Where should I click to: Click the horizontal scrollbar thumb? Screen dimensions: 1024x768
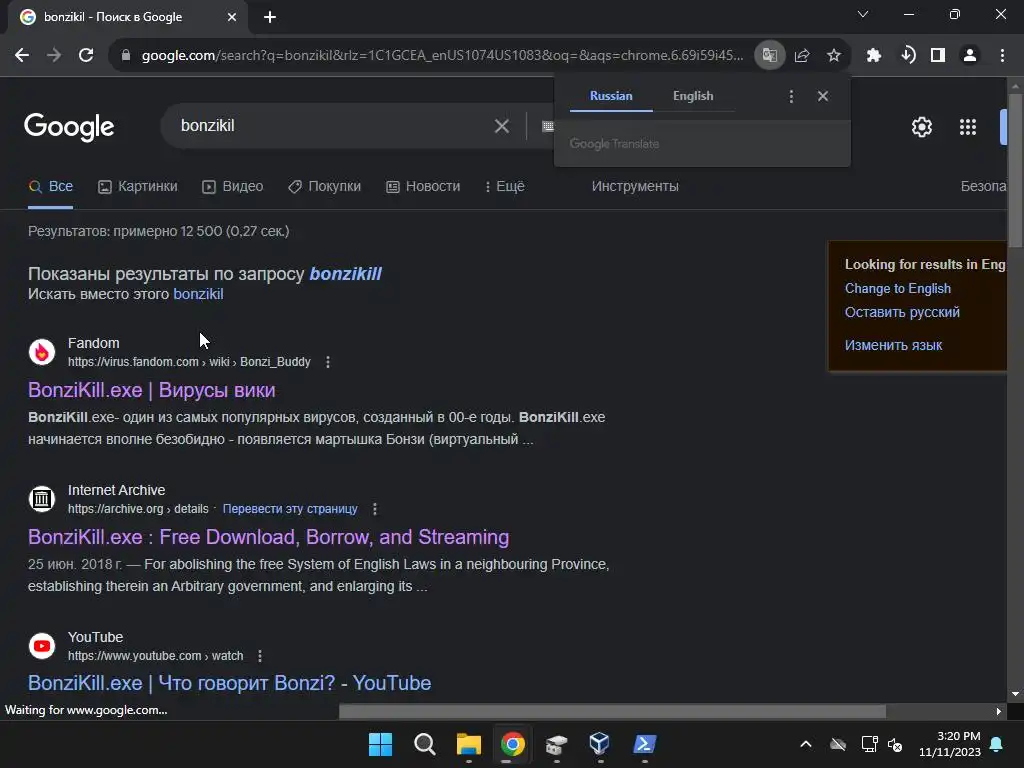[613, 711]
